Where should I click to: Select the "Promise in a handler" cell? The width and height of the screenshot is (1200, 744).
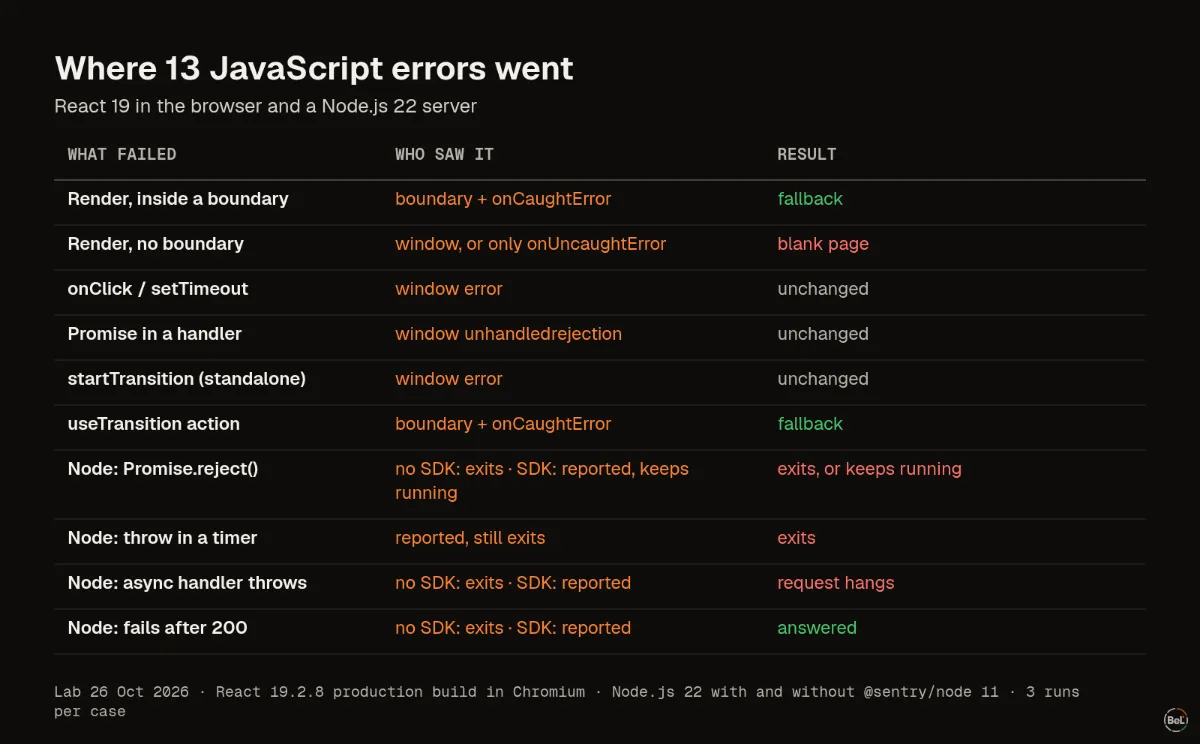click(155, 334)
